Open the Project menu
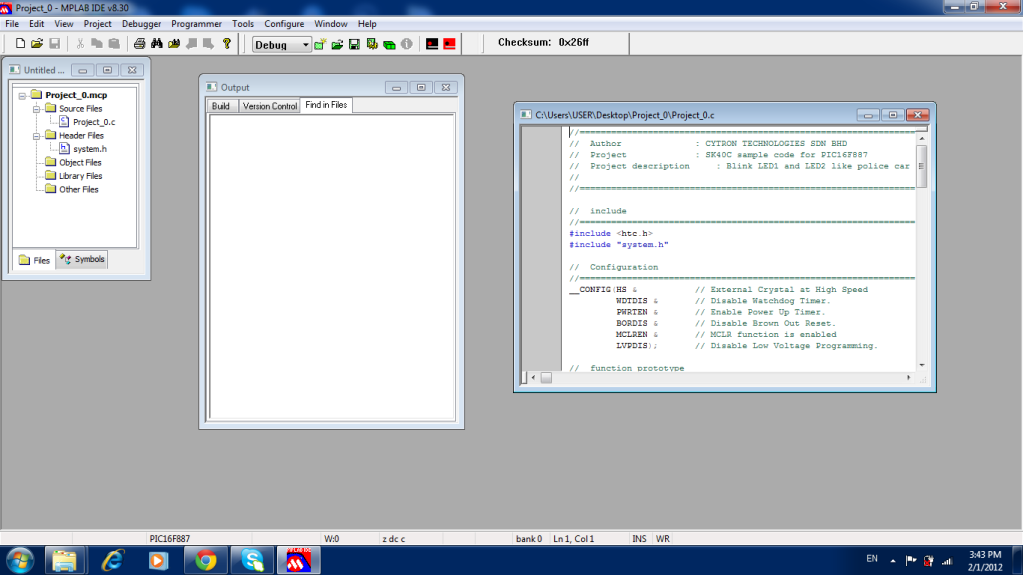The height and width of the screenshot is (575, 1023). [x=97, y=23]
